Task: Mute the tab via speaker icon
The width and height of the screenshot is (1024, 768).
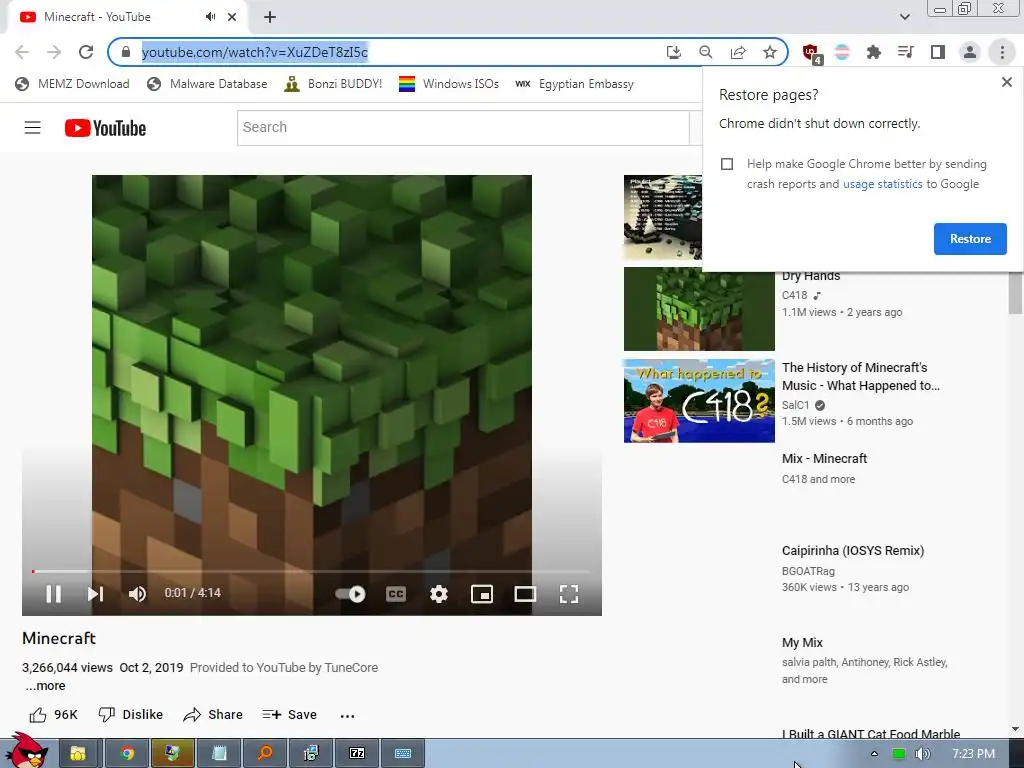Action: click(210, 17)
